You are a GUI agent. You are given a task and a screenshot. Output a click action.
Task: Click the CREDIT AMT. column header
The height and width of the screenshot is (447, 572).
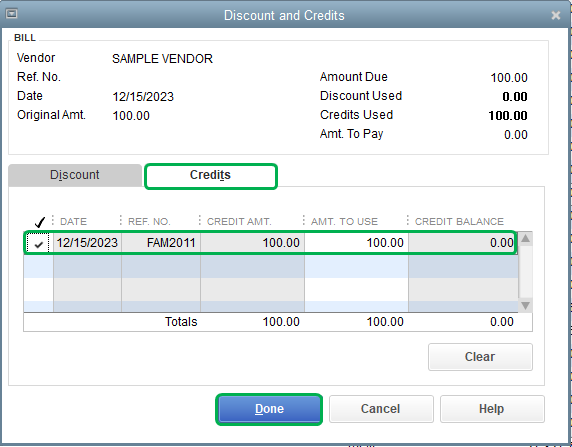[x=239, y=221]
